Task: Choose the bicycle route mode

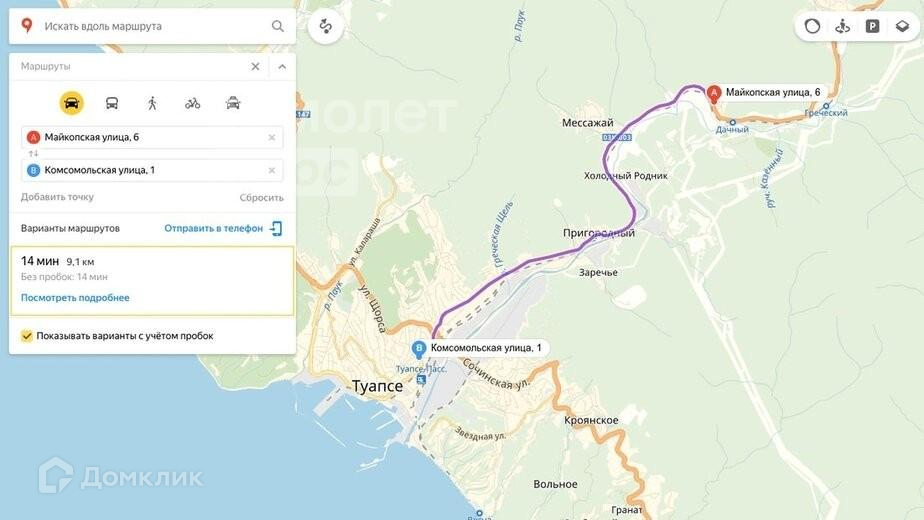Action: pyautogui.click(x=192, y=104)
